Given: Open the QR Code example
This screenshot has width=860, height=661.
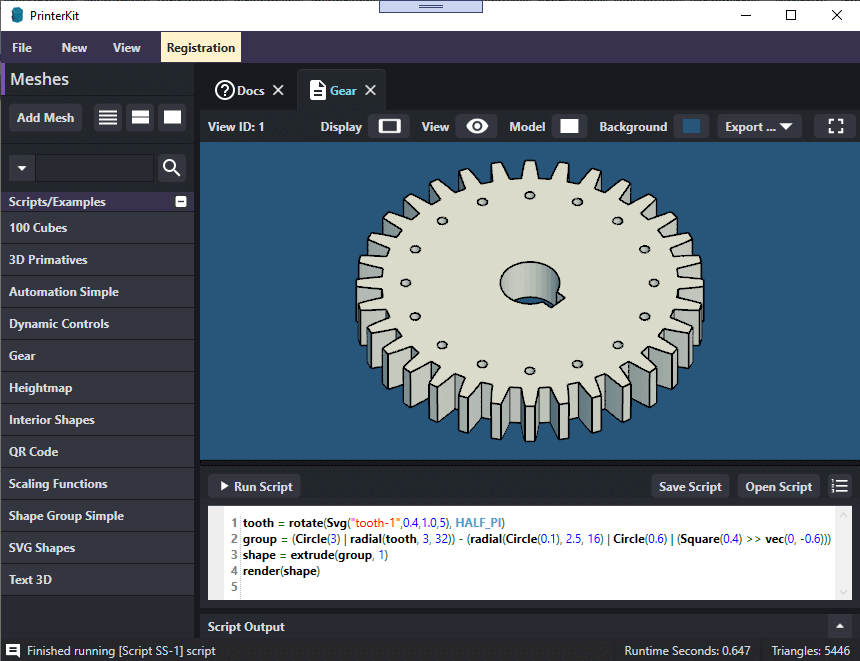Looking at the screenshot, I should tap(98, 451).
